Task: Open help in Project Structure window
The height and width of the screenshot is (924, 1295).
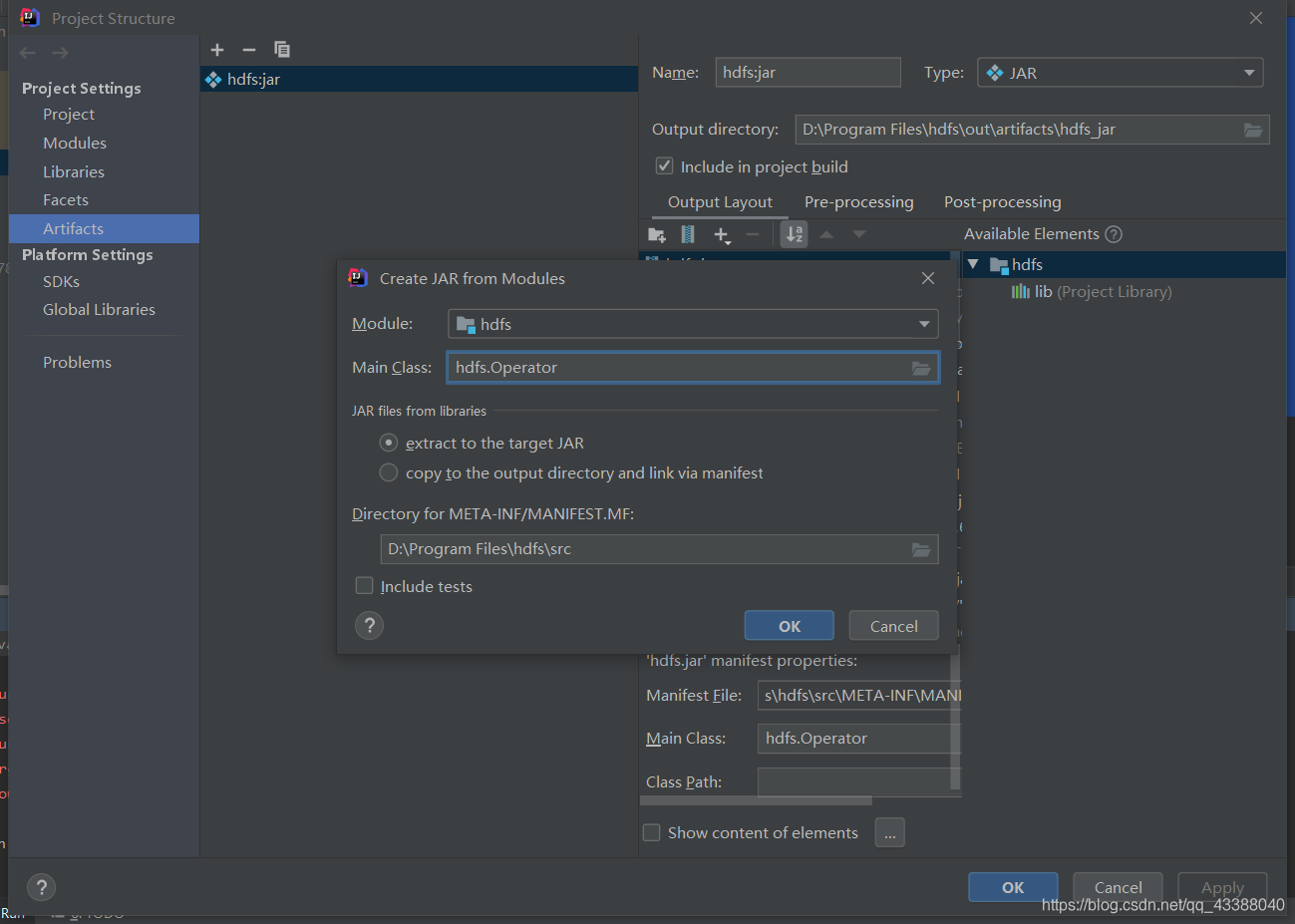Action: 41,887
